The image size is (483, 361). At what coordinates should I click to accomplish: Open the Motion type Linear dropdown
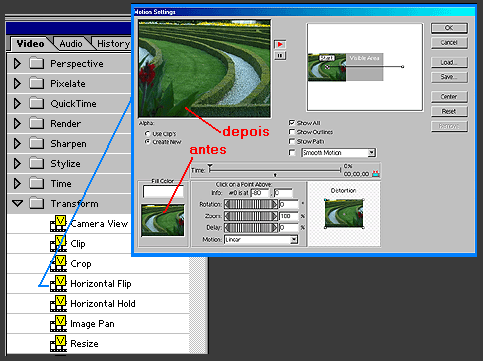click(293, 240)
